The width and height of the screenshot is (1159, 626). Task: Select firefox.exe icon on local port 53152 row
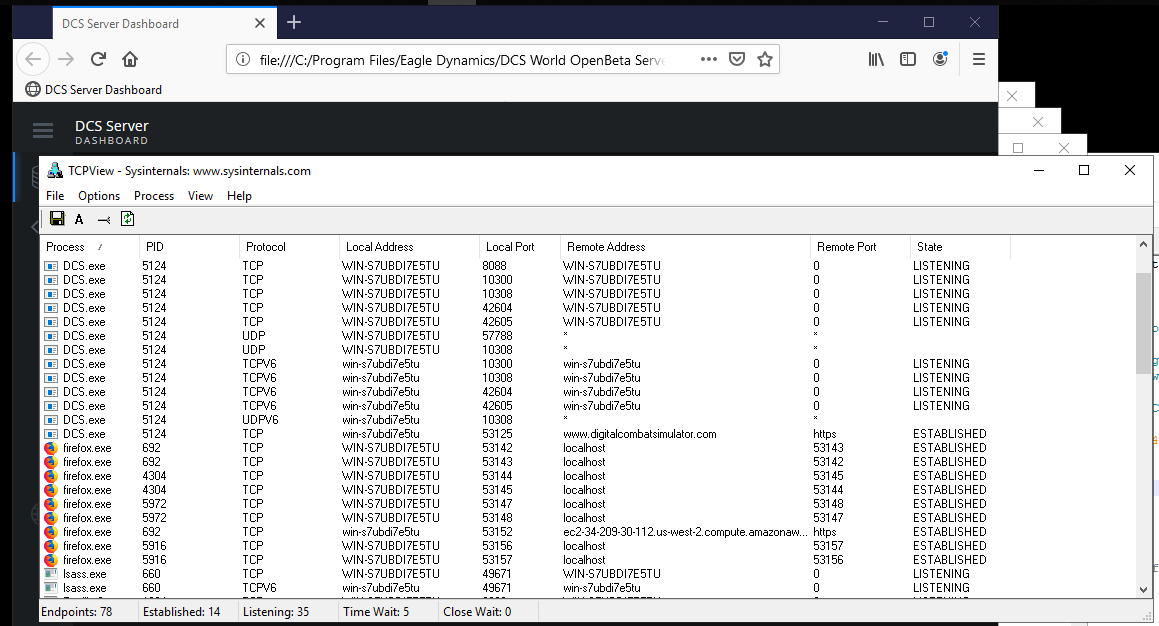51,532
